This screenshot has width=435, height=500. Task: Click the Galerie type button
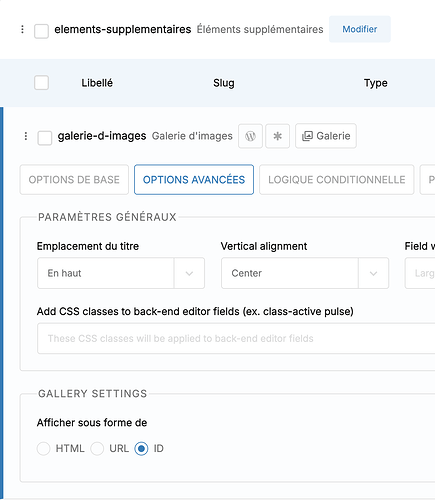click(326, 136)
